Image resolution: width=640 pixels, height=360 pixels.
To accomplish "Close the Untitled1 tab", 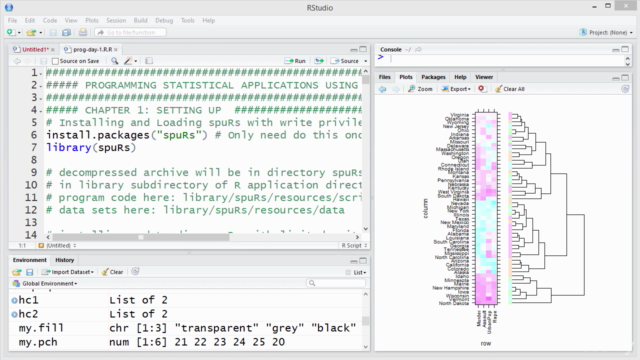I will click(x=53, y=49).
